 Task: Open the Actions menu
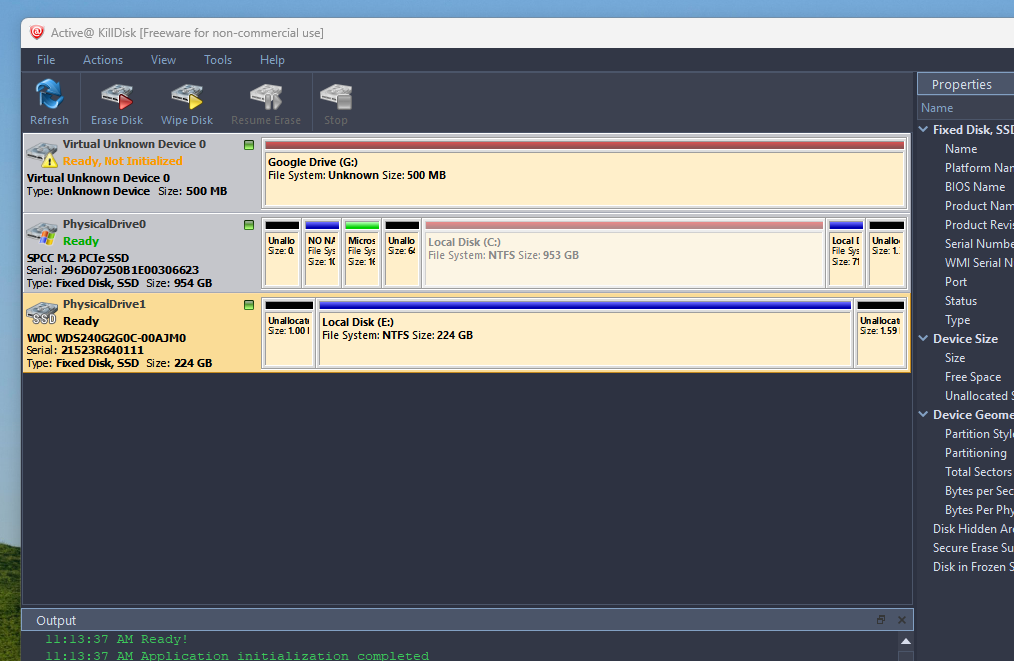[103, 60]
